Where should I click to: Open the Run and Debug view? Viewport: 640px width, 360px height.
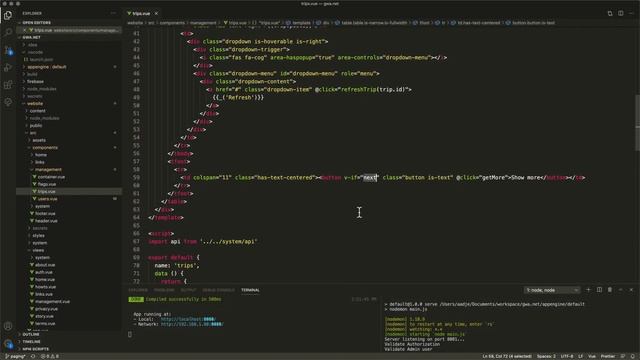(x=8, y=67)
